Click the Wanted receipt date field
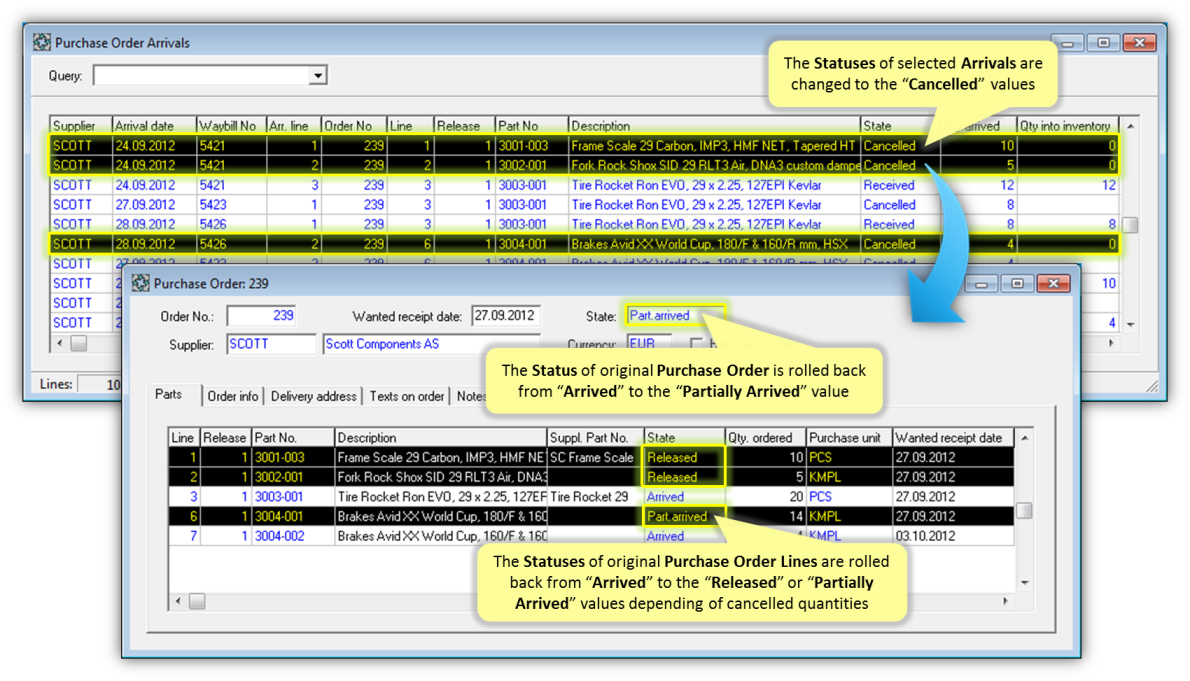1190x681 pixels. [506, 316]
